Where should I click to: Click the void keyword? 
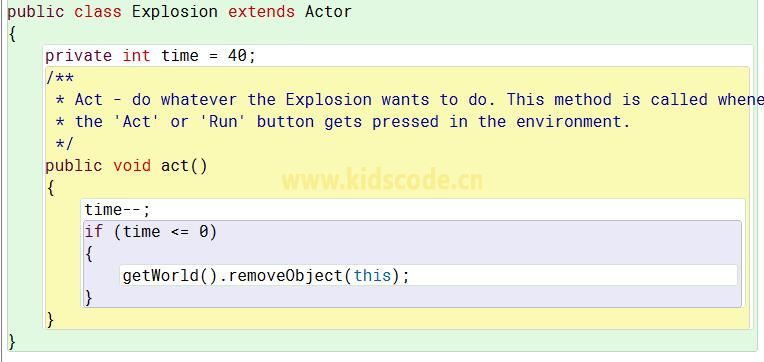132,166
